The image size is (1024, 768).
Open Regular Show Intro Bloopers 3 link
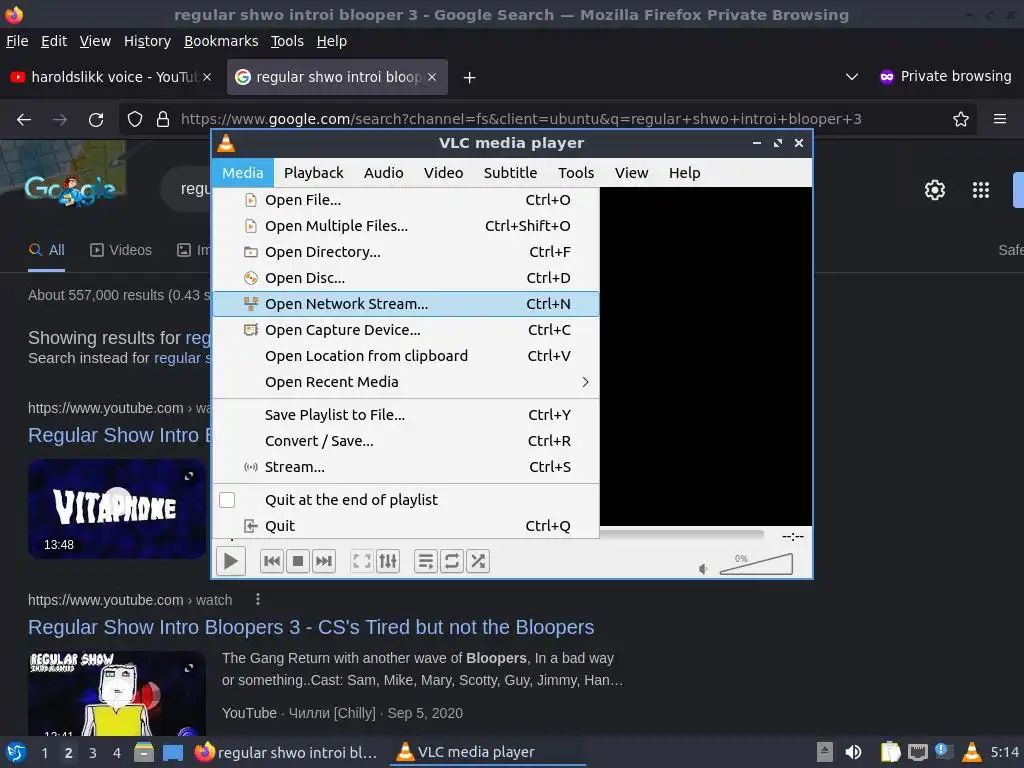(311, 627)
